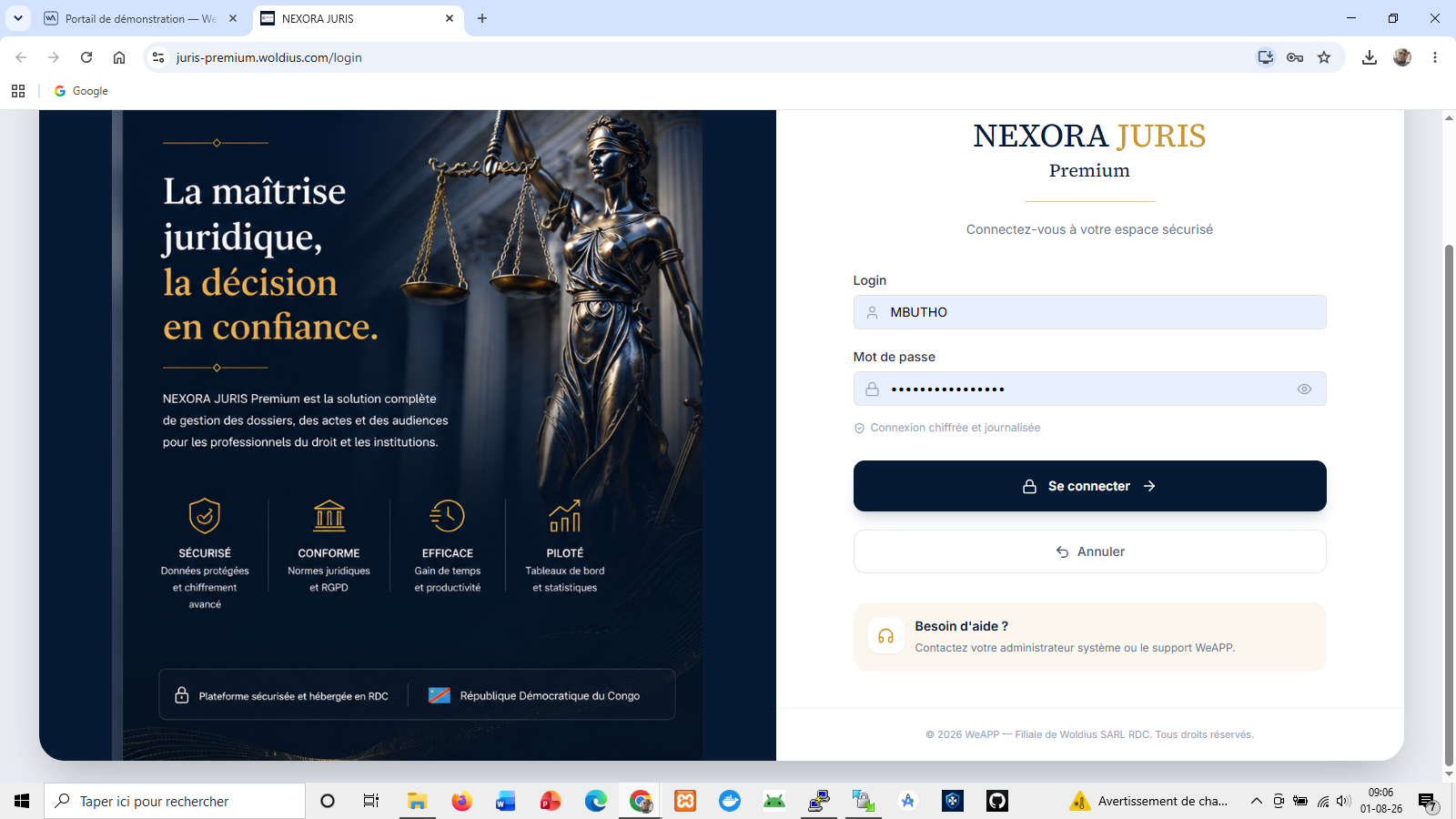Open GitHub Desktop from the taskbar
Image resolution: width=1456 pixels, height=819 pixels.
tap(997, 801)
